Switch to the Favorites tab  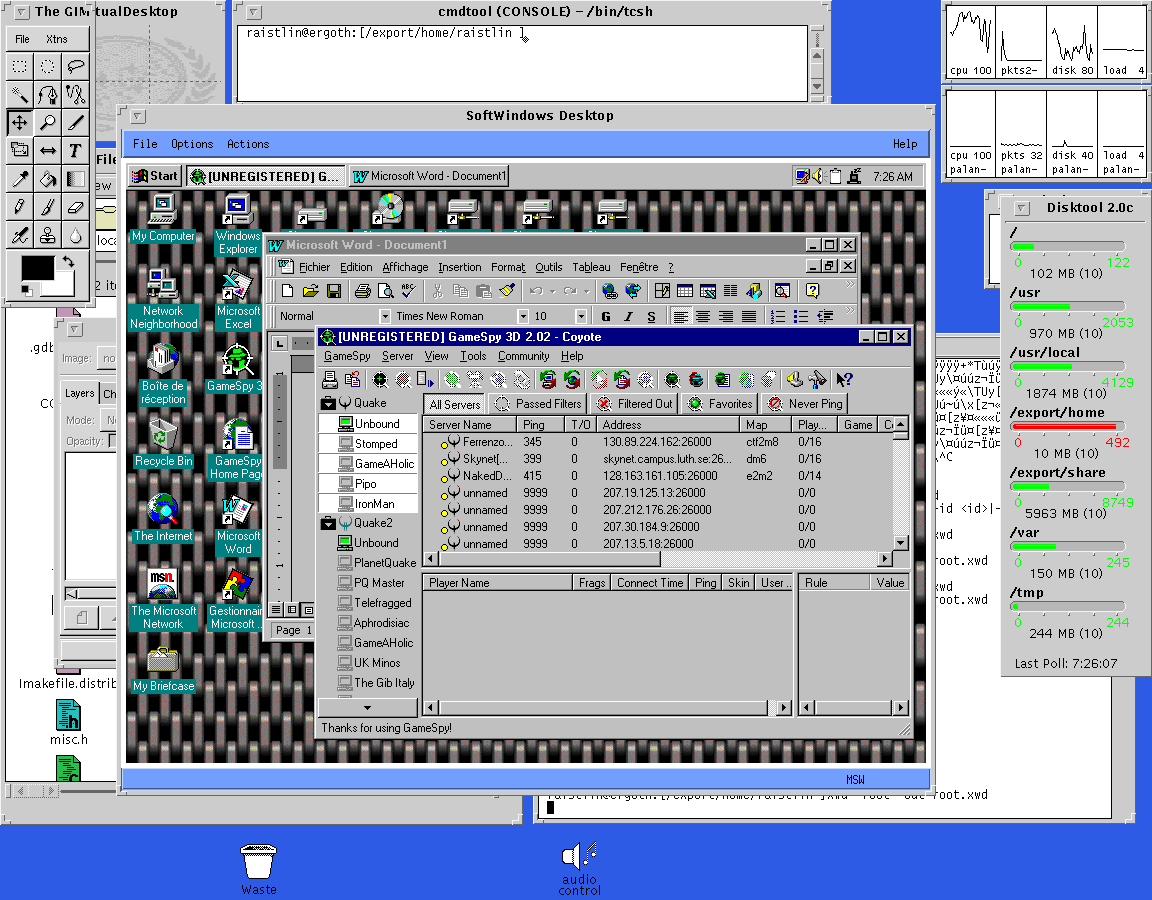tap(720, 403)
